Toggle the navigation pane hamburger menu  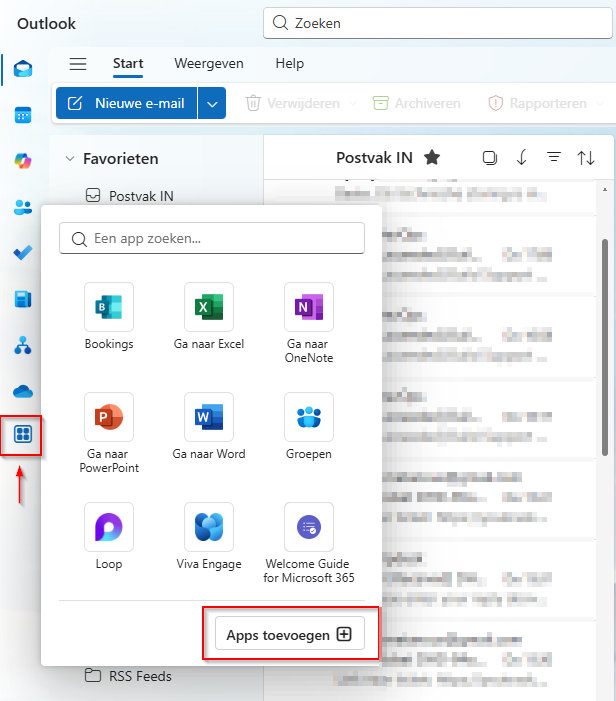point(78,64)
